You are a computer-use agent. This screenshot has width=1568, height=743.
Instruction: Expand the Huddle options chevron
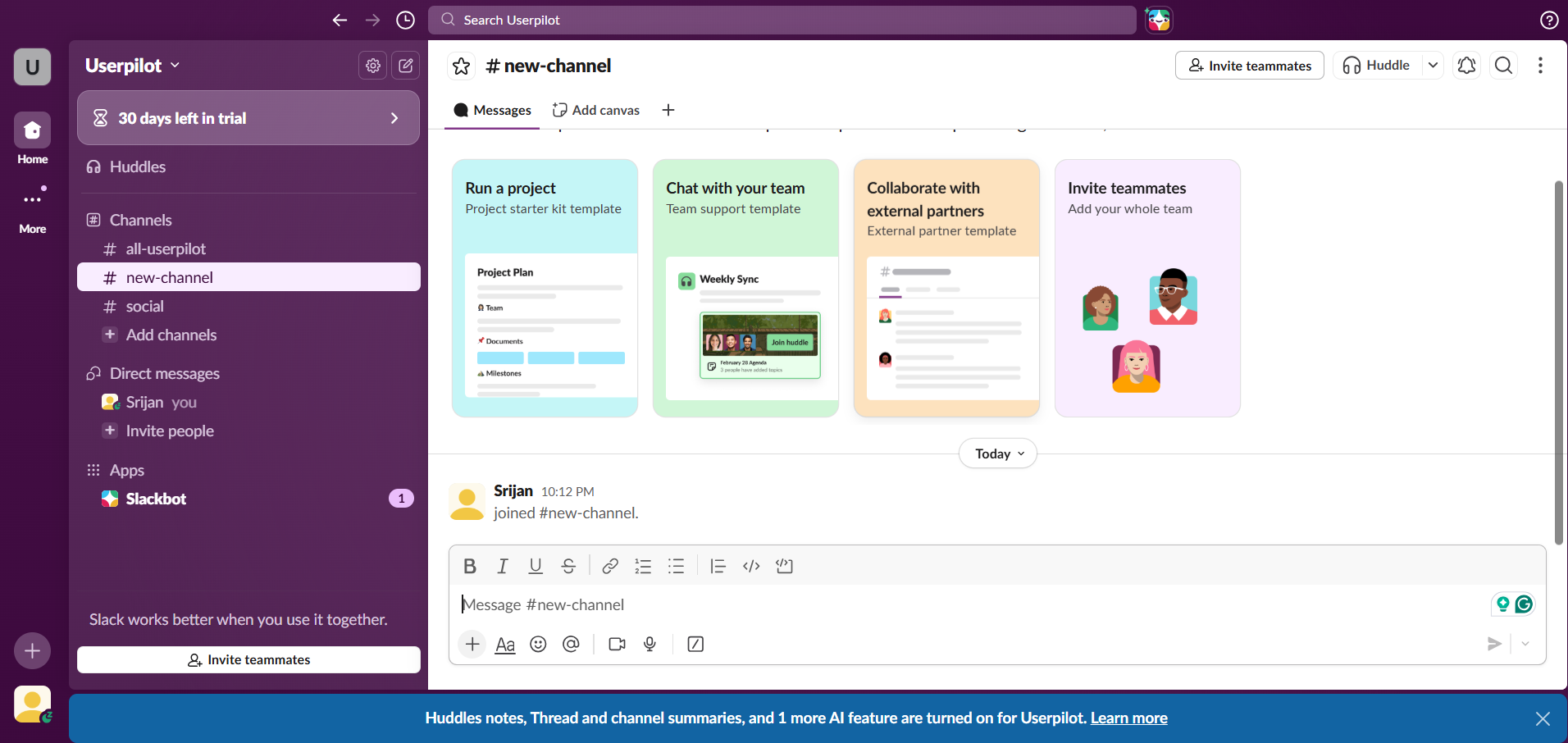[x=1433, y=65]
